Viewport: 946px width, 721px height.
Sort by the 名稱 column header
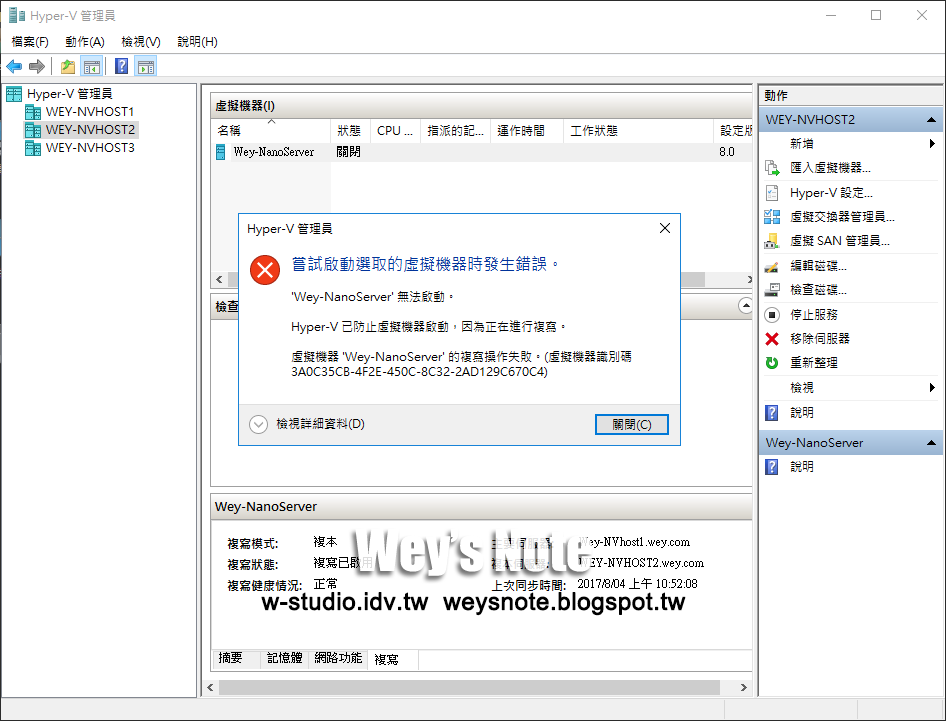271,131
